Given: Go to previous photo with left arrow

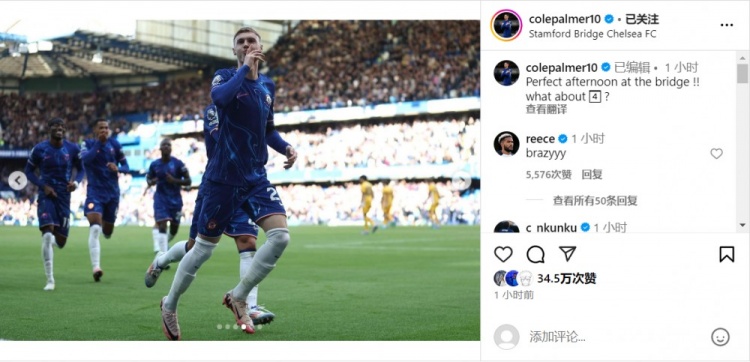Looking at the screenshot, I should 18,181.
